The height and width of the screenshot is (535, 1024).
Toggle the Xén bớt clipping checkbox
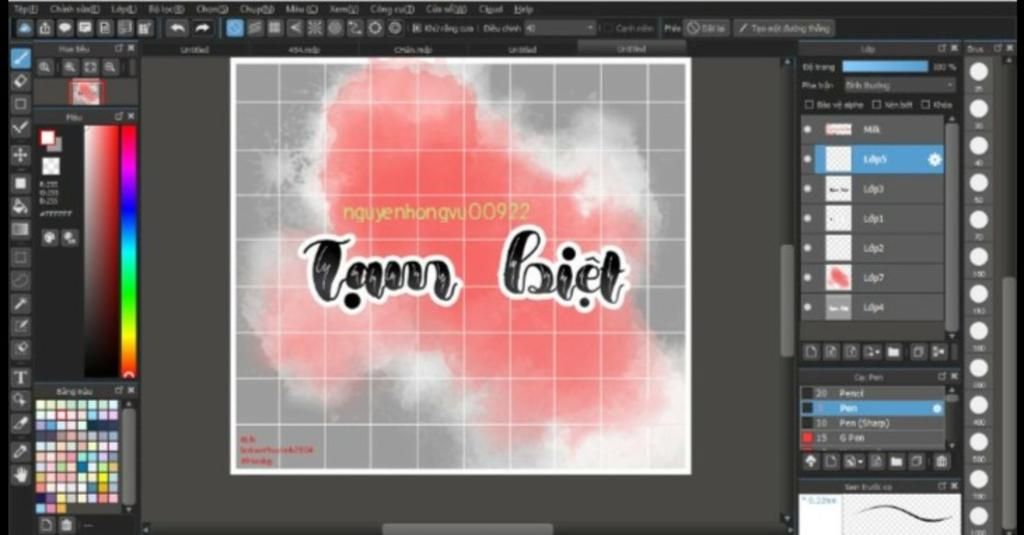(877, 105)
